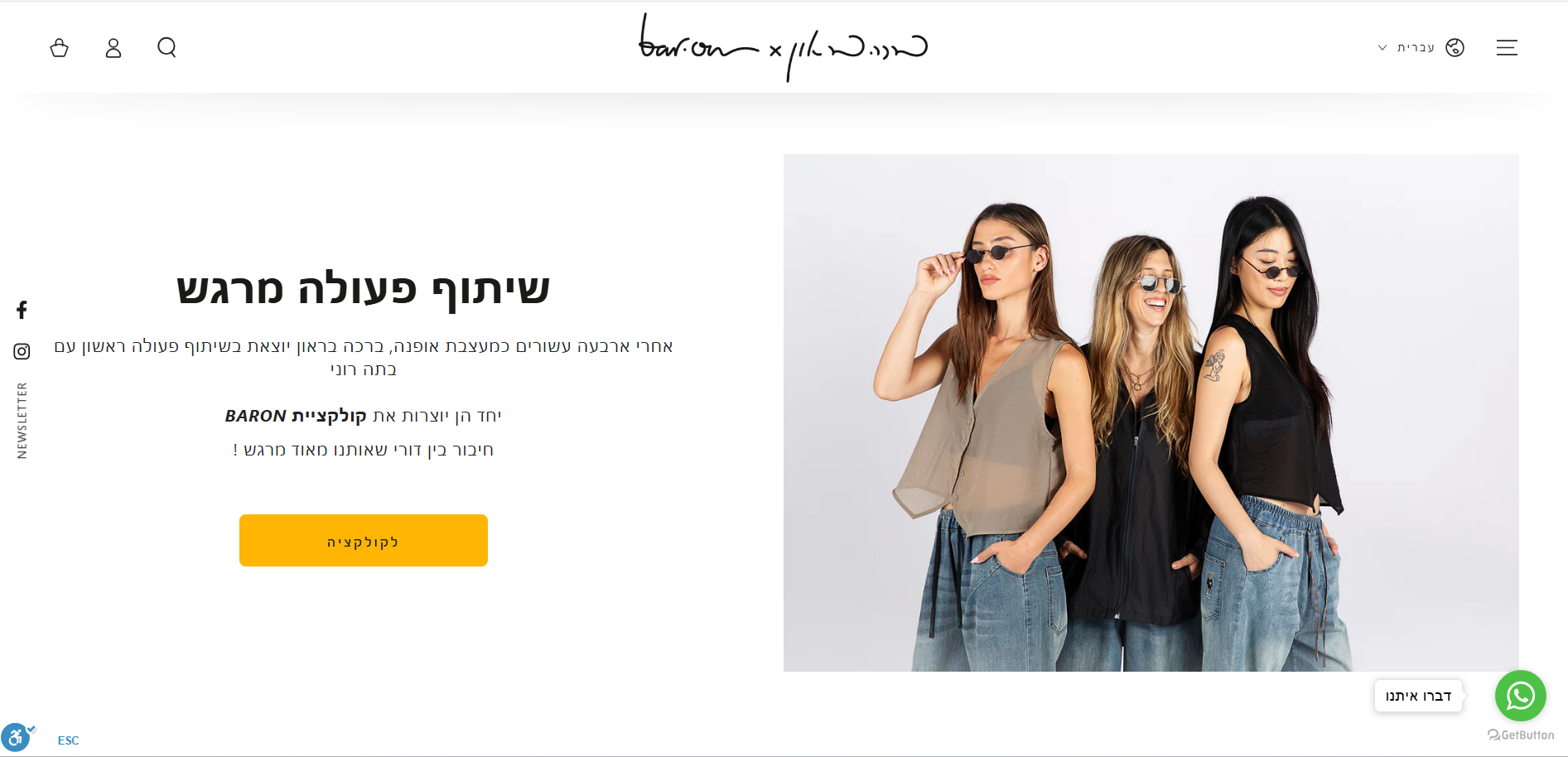Open the search magnifier icon

tap(166, 47)
